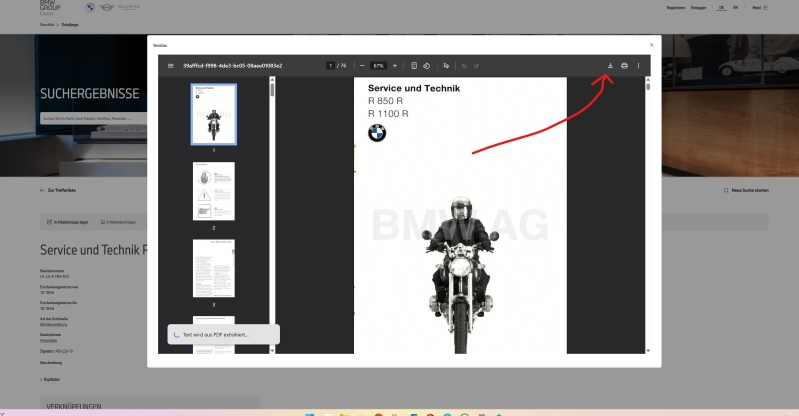Click In Arbeitsmappe legen
Viewport: 799px width, 416px height.
[x=67, y=222]
